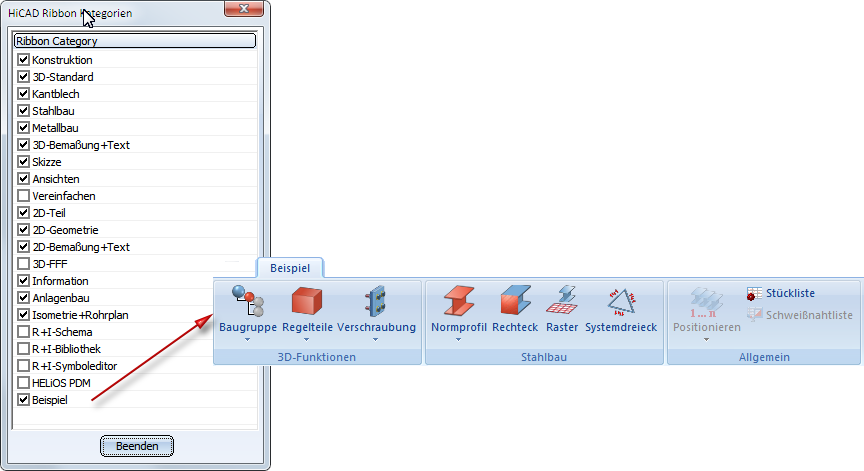Click the 3D-Funktionen group label

click(317, 357)
